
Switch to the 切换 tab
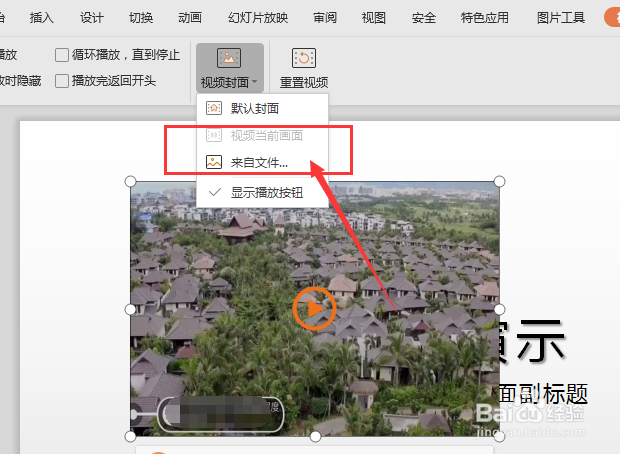click(x=141, y=18)
